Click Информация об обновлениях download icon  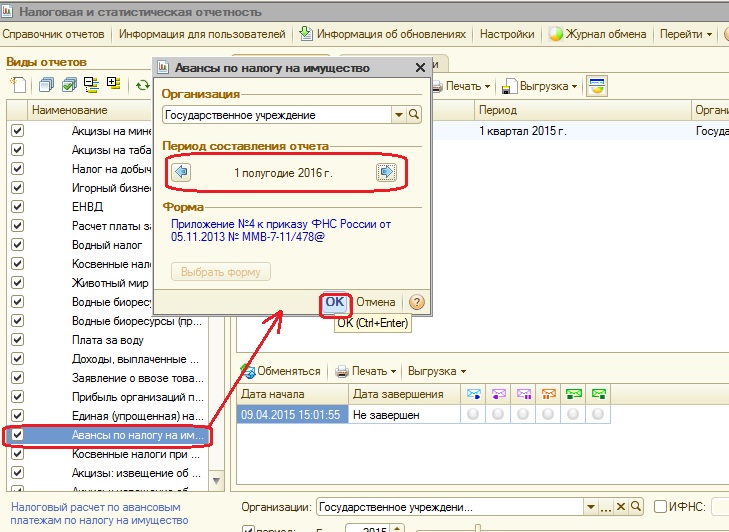306,34
